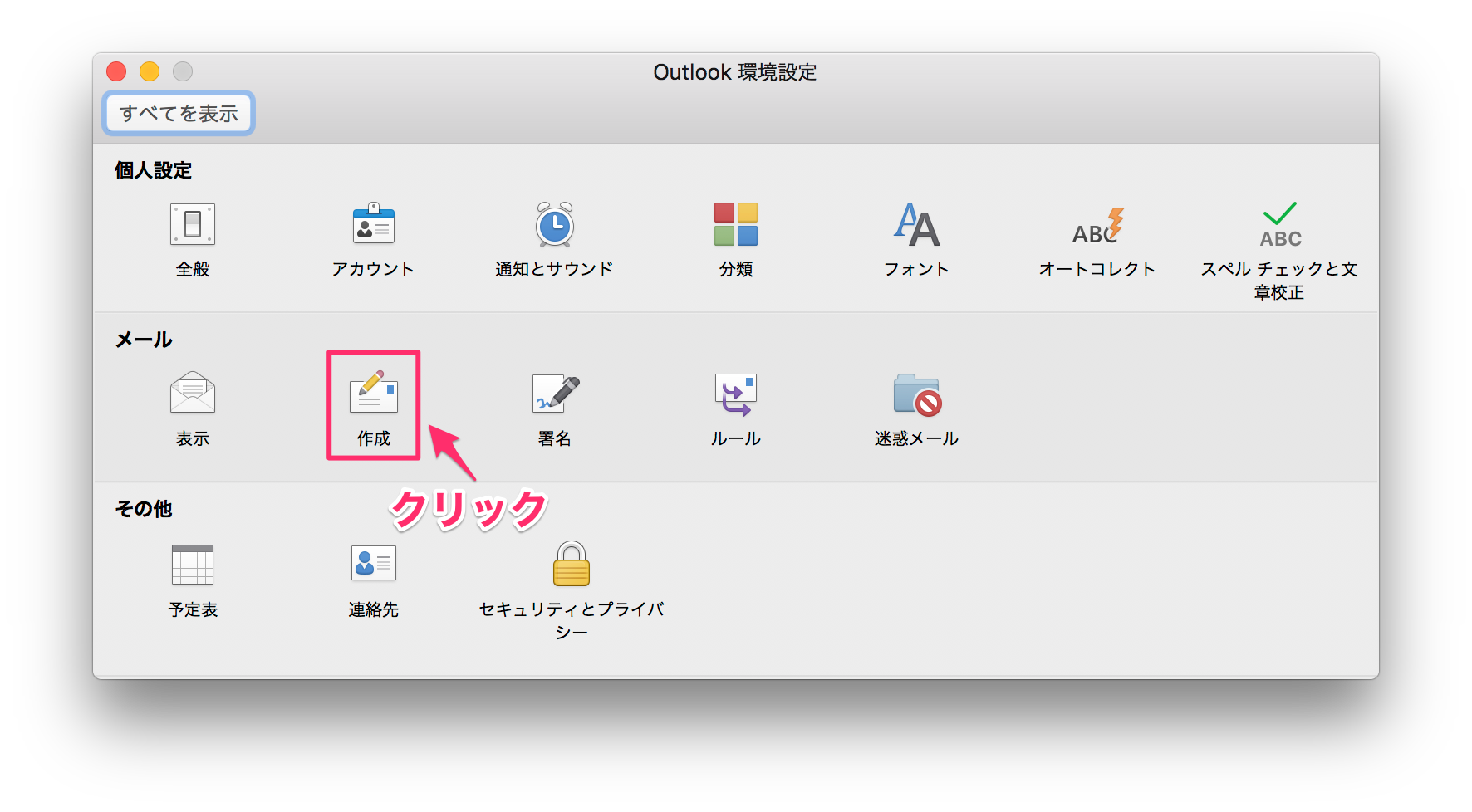Open セキュリティとプライバシー padlock icon

(572, 564)
